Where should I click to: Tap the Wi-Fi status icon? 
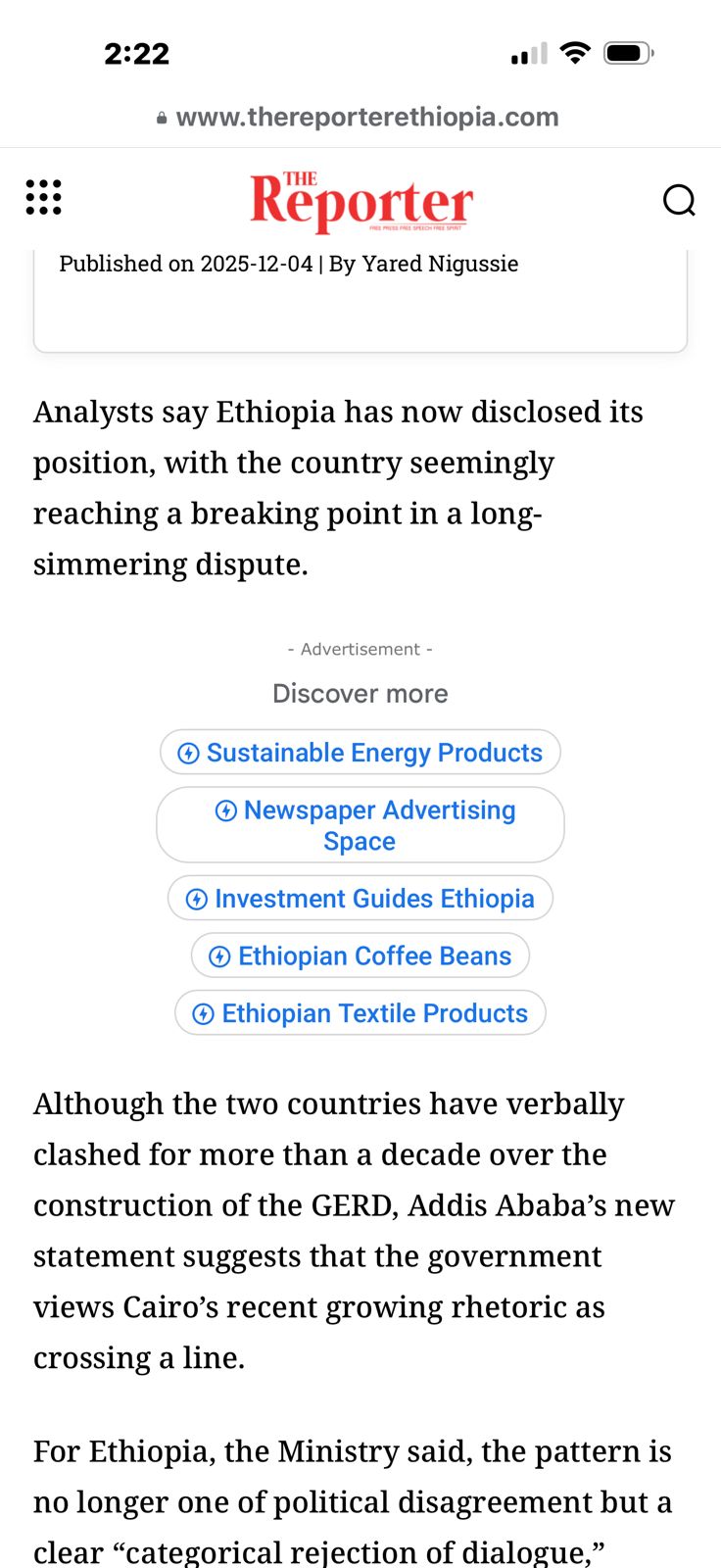point(575,53)
